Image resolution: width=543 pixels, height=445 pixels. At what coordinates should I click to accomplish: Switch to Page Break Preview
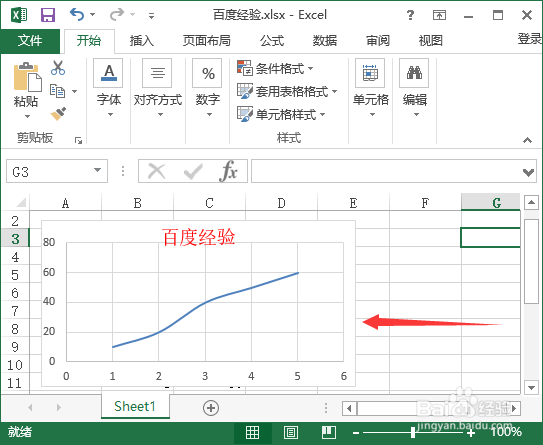[328, 433]
